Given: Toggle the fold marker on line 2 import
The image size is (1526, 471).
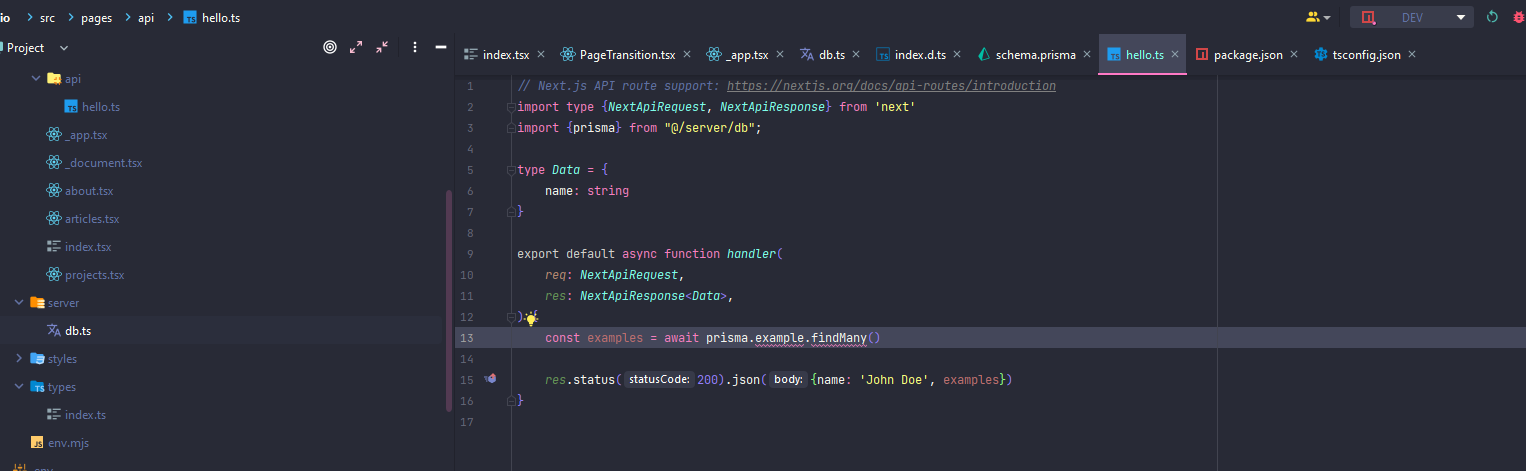Looking at the screenshot, I should 511,107.
